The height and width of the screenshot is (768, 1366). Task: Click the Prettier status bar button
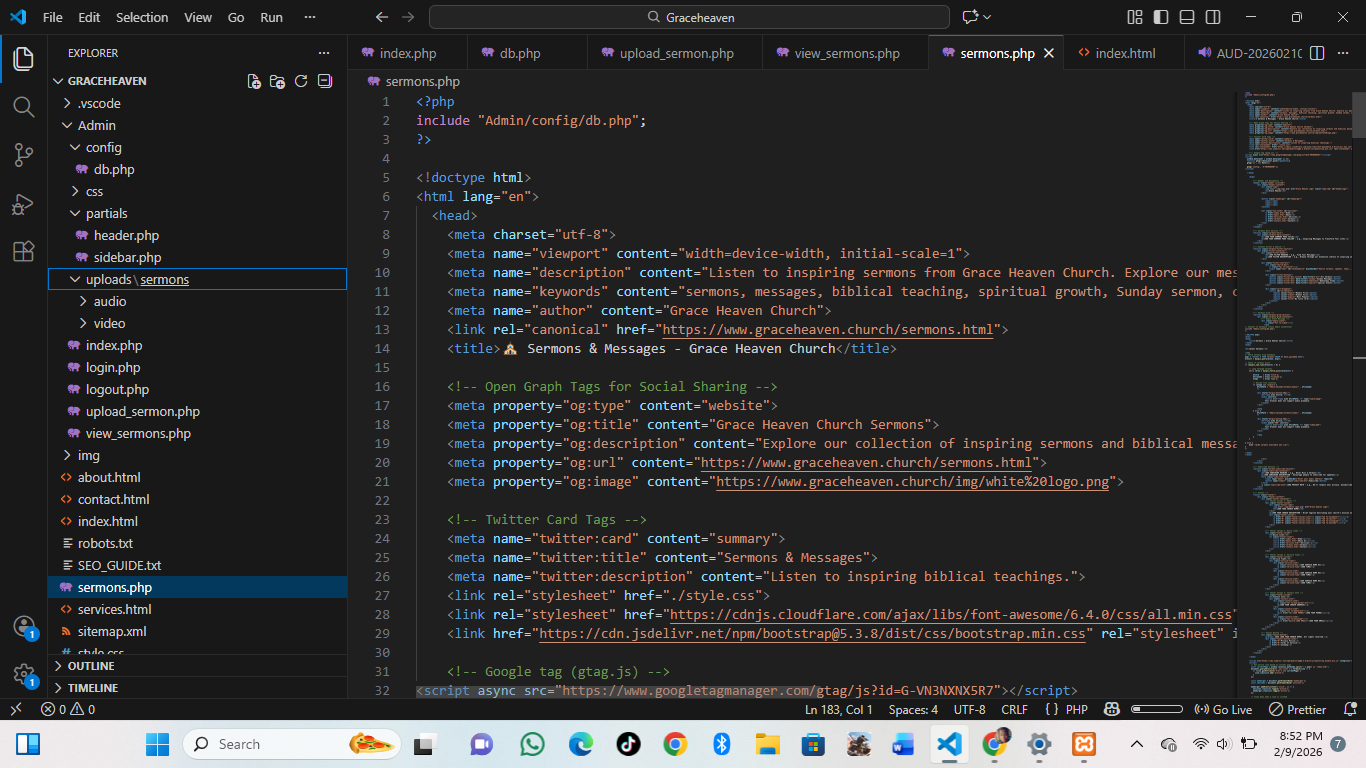(1297, 709)
